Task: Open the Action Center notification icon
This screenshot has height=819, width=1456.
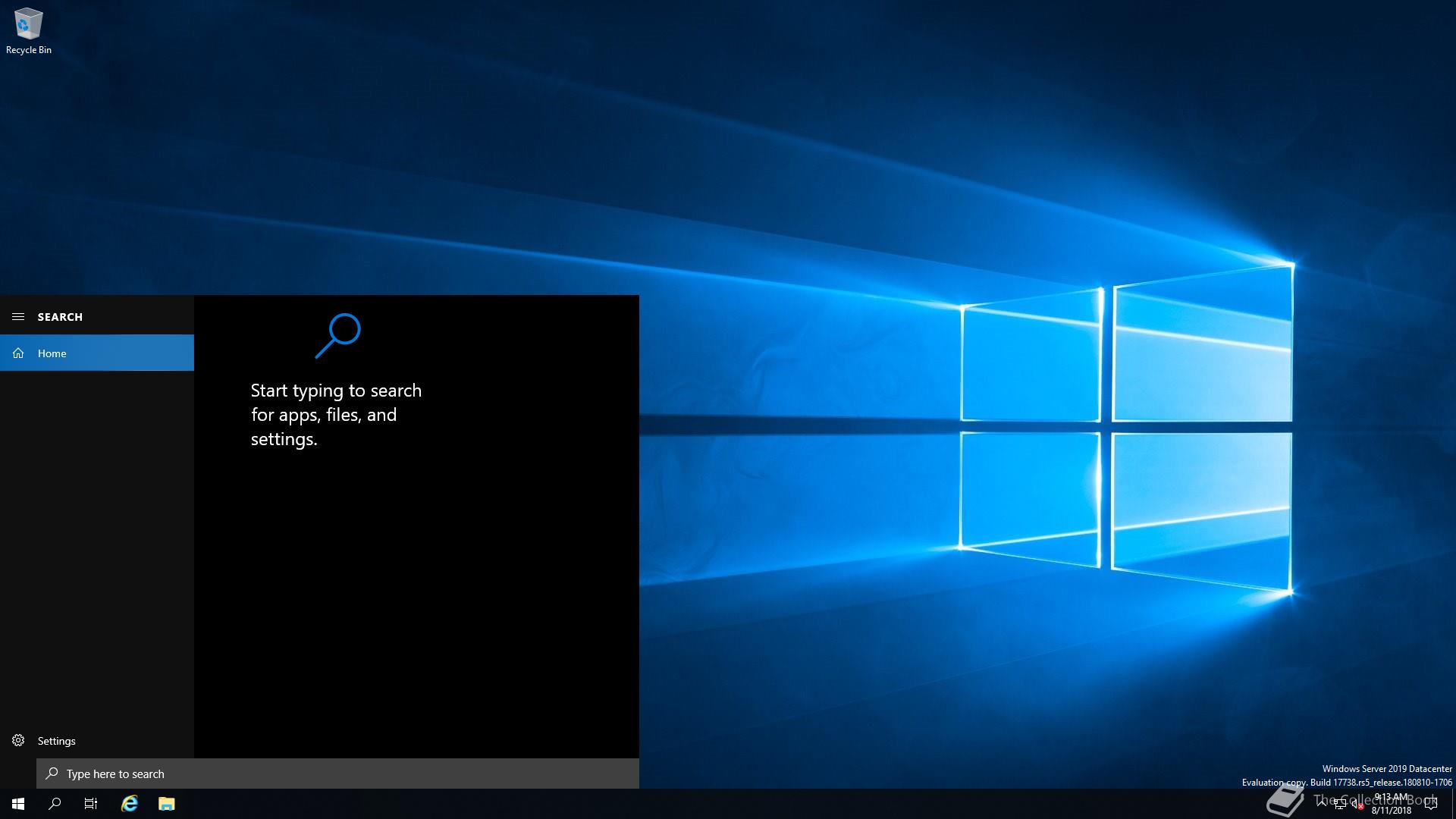Action: coord(1431,804)
